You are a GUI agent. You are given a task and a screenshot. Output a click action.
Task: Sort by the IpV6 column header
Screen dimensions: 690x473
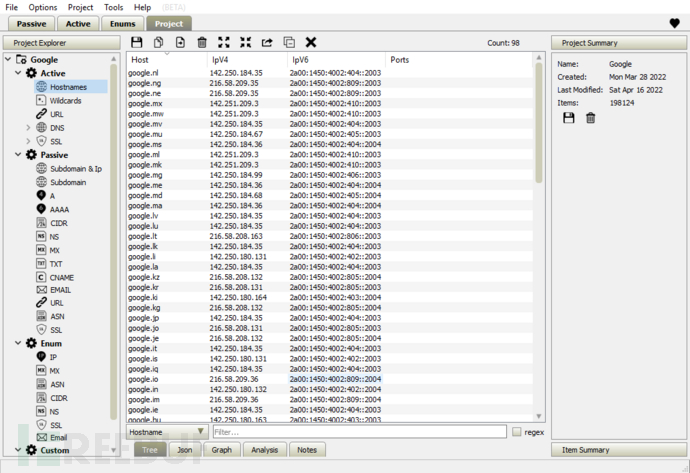(x=337, y=60)
